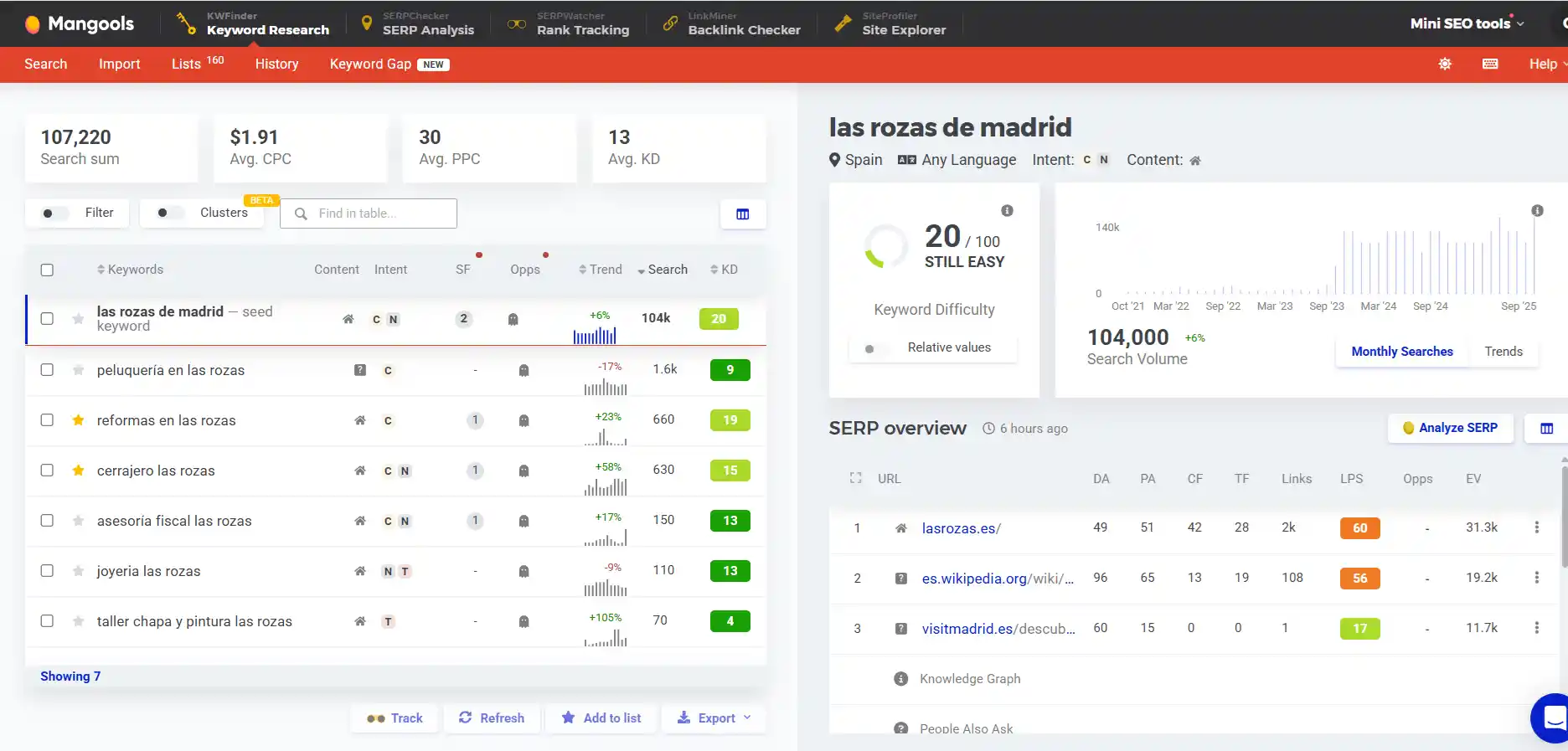Click the KD 20 badge for las rozas de madrid
This screenshot has height=751, width=1568.
click(719, 319)
